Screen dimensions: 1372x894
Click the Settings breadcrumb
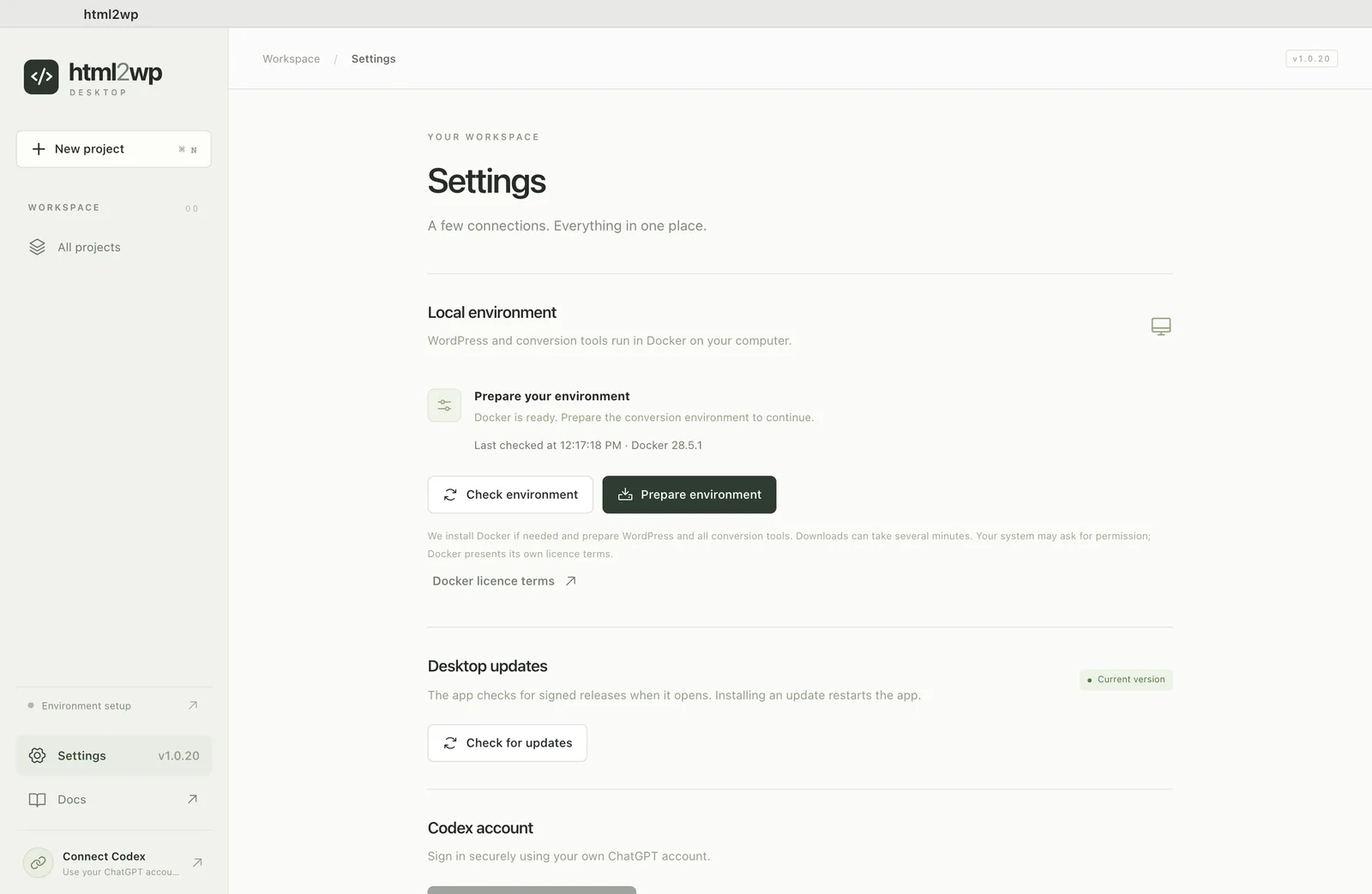(x=374, y=59)
